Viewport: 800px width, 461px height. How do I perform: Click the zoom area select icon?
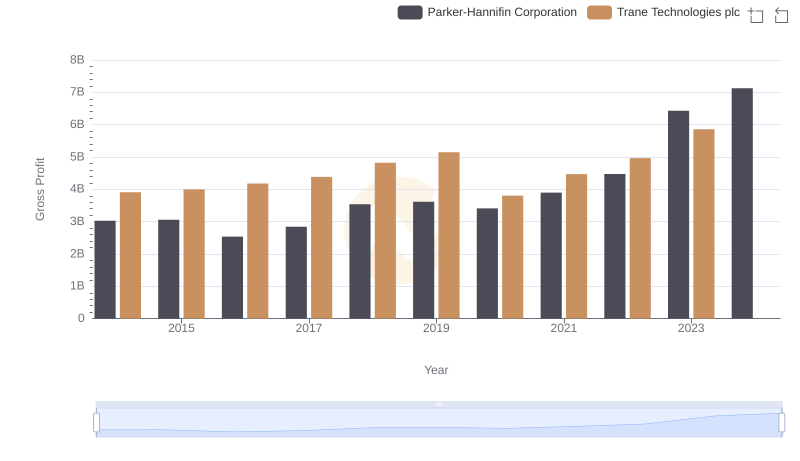[756, 15]
